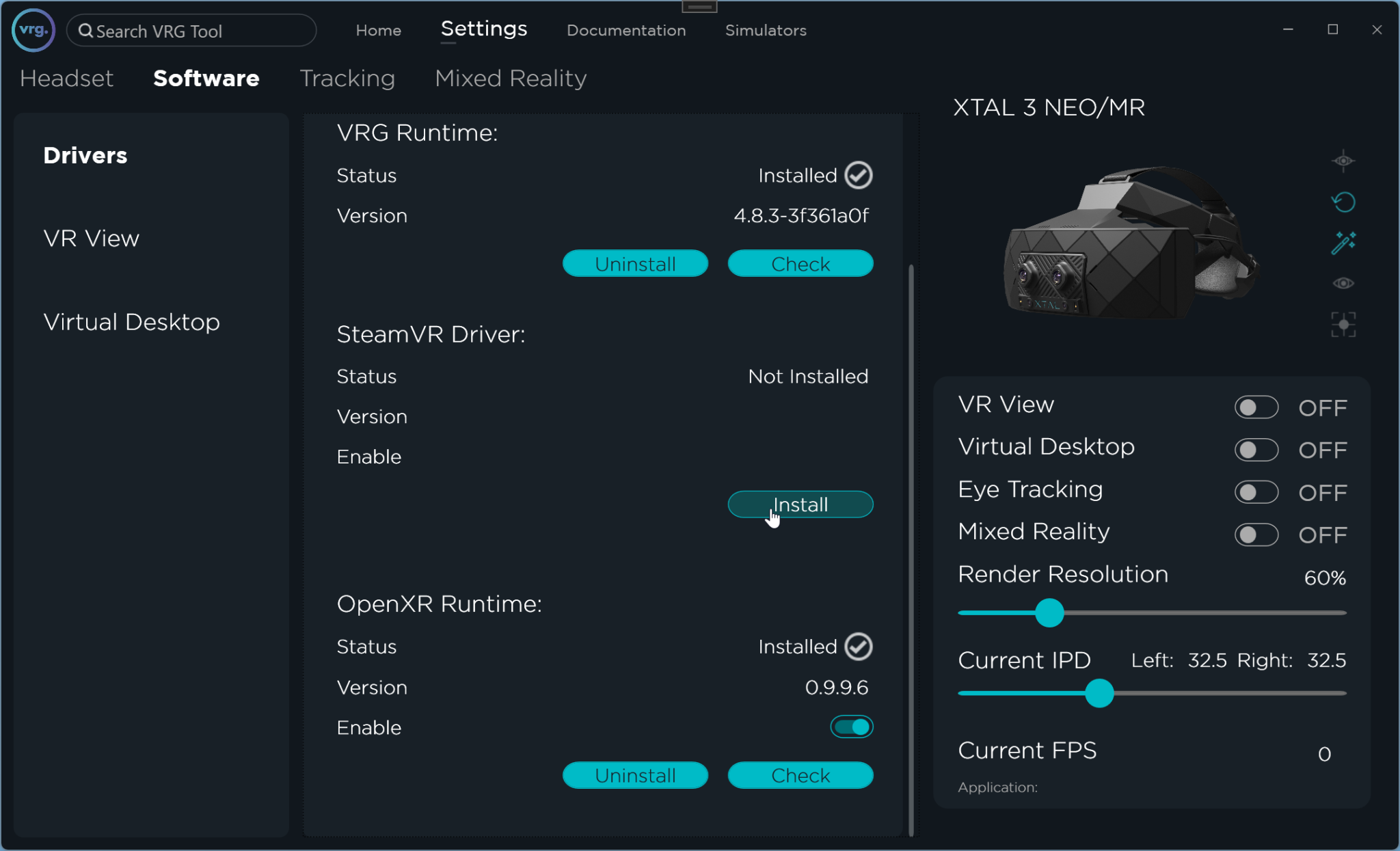Click the Installed checkmark beside VRG Runtime status
Viewport: 1400px width, 851px height.
coord(858,175)
